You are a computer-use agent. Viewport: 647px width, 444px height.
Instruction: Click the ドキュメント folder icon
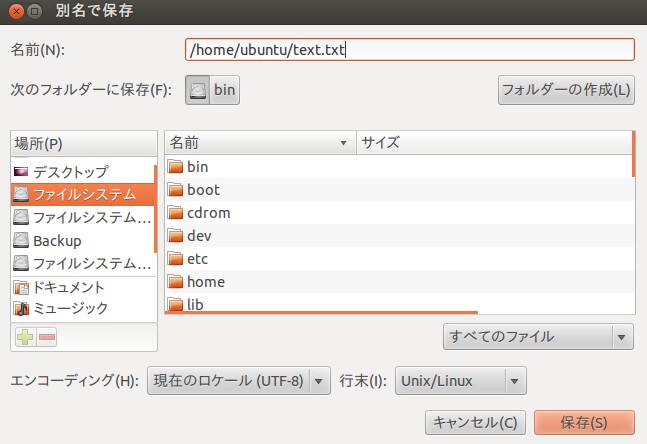21,287
